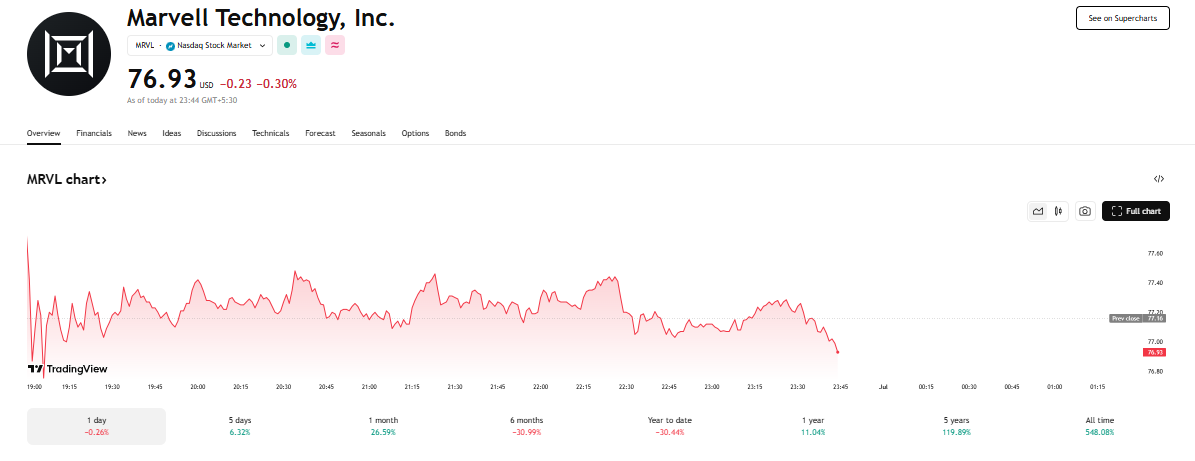
Task: Open the Bonds tab
Action: tap(455, 133)
